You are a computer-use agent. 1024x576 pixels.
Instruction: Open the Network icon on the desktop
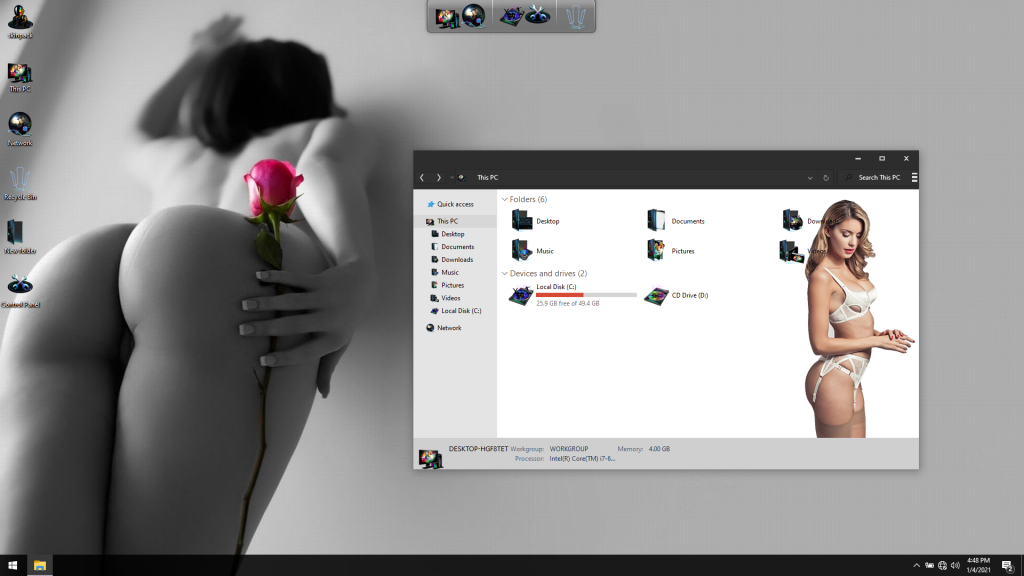pos(19,127)
